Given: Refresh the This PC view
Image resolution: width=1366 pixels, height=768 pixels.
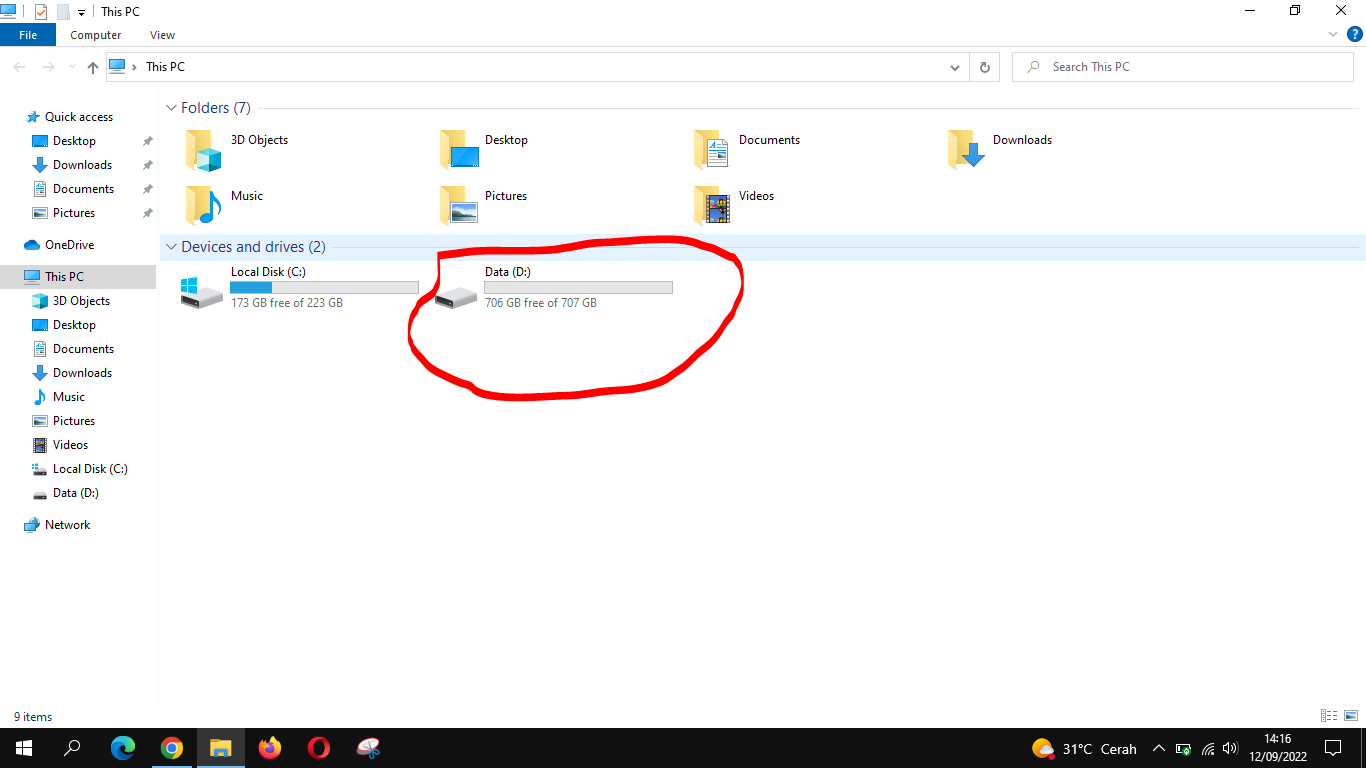Looking at the screenshot, I should click(984, 67).
